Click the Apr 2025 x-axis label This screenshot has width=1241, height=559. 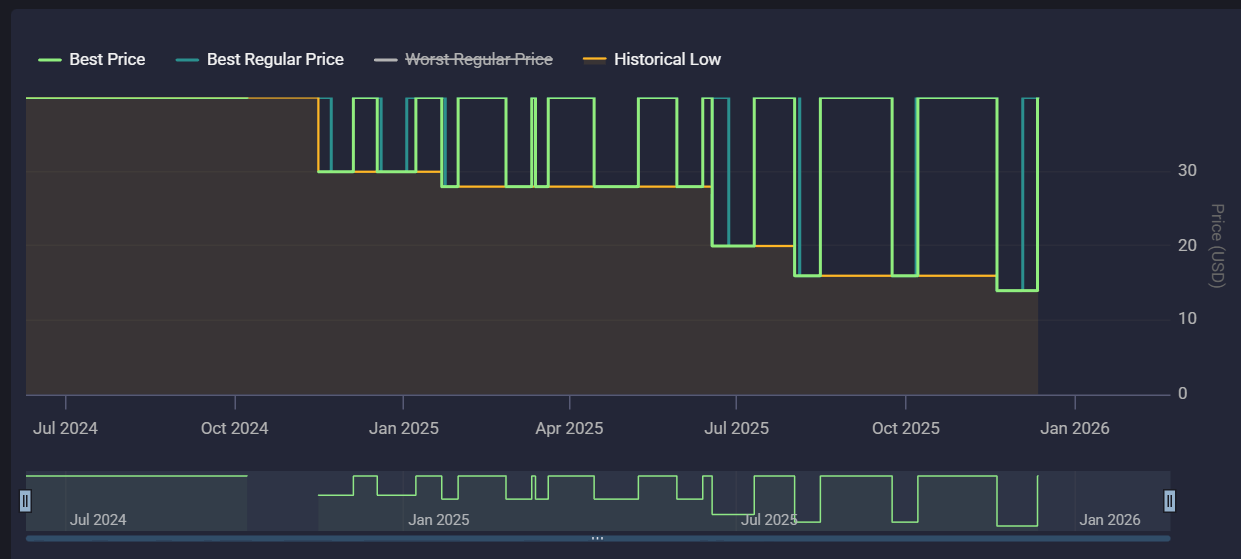click(570, 428)
